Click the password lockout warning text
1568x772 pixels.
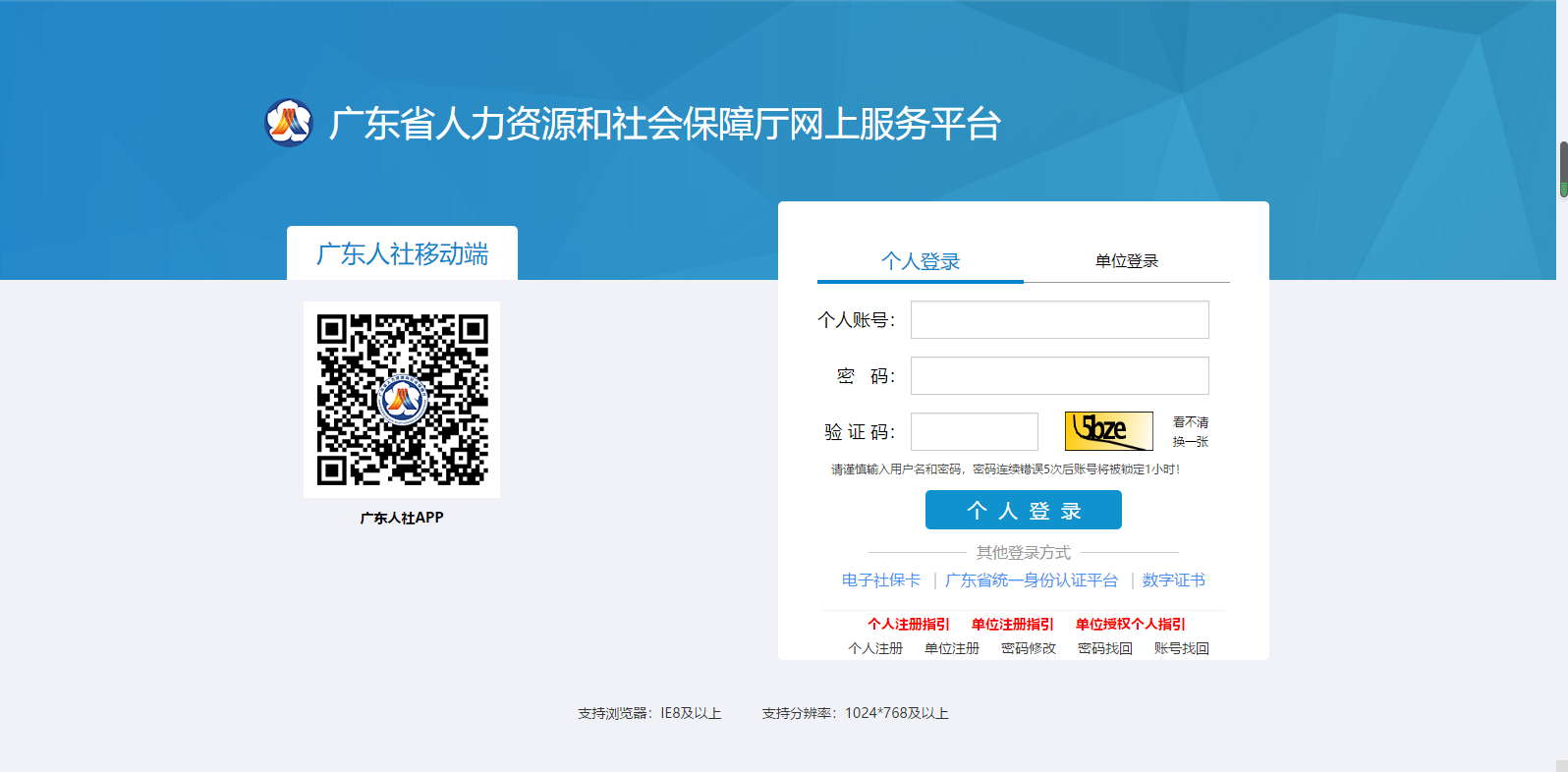point(1006,469)
